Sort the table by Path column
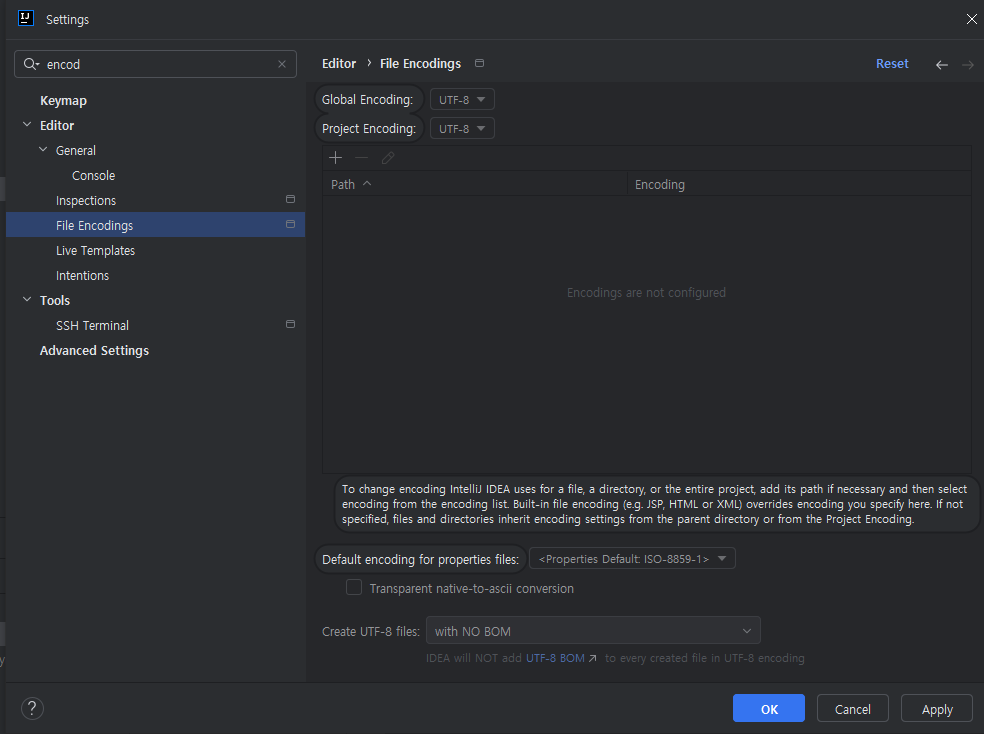The width and height of the screenshot is (984, 734). click(475, 184)
